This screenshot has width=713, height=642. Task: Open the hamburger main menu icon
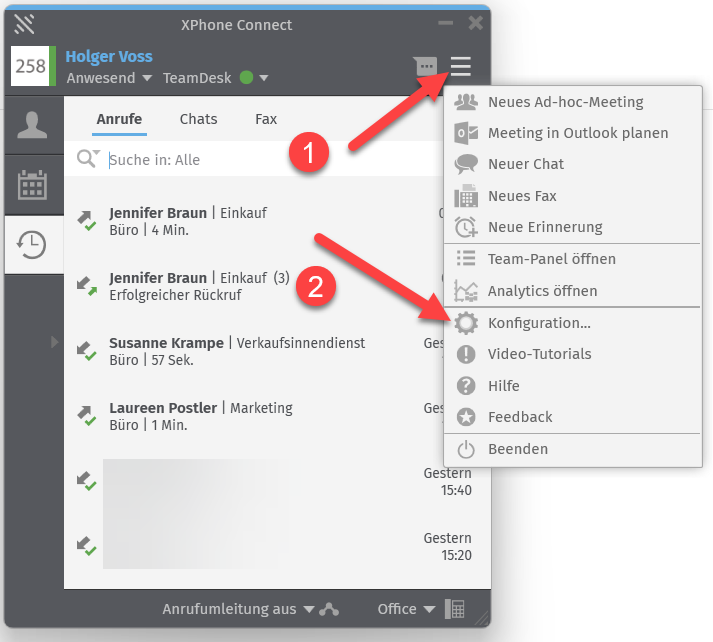pyautogui.click(x=460, y=67)
